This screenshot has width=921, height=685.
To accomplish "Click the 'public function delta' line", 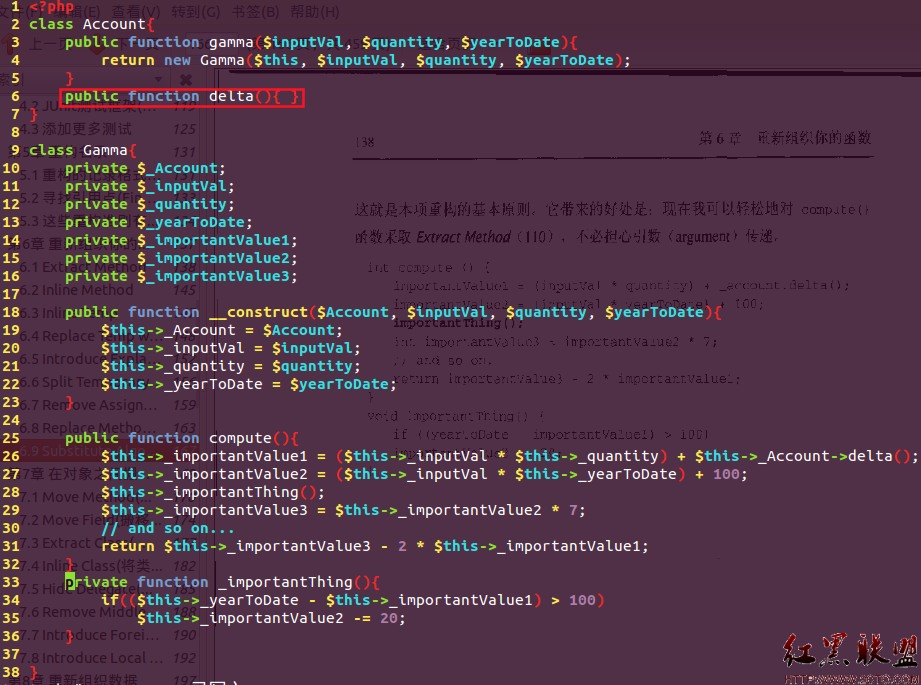I will [x=182, y=96].
